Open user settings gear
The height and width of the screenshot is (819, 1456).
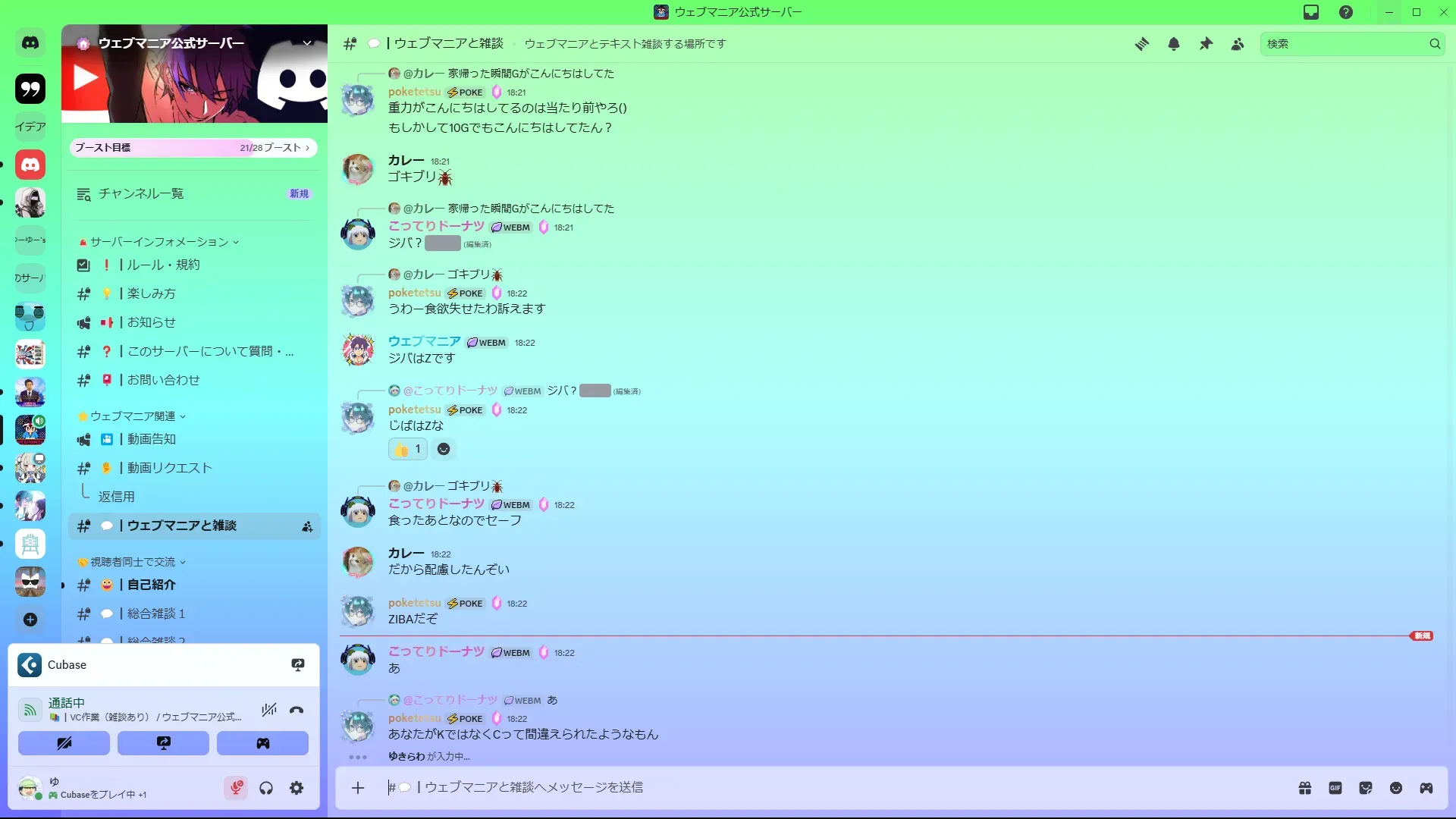click(297, 788)
